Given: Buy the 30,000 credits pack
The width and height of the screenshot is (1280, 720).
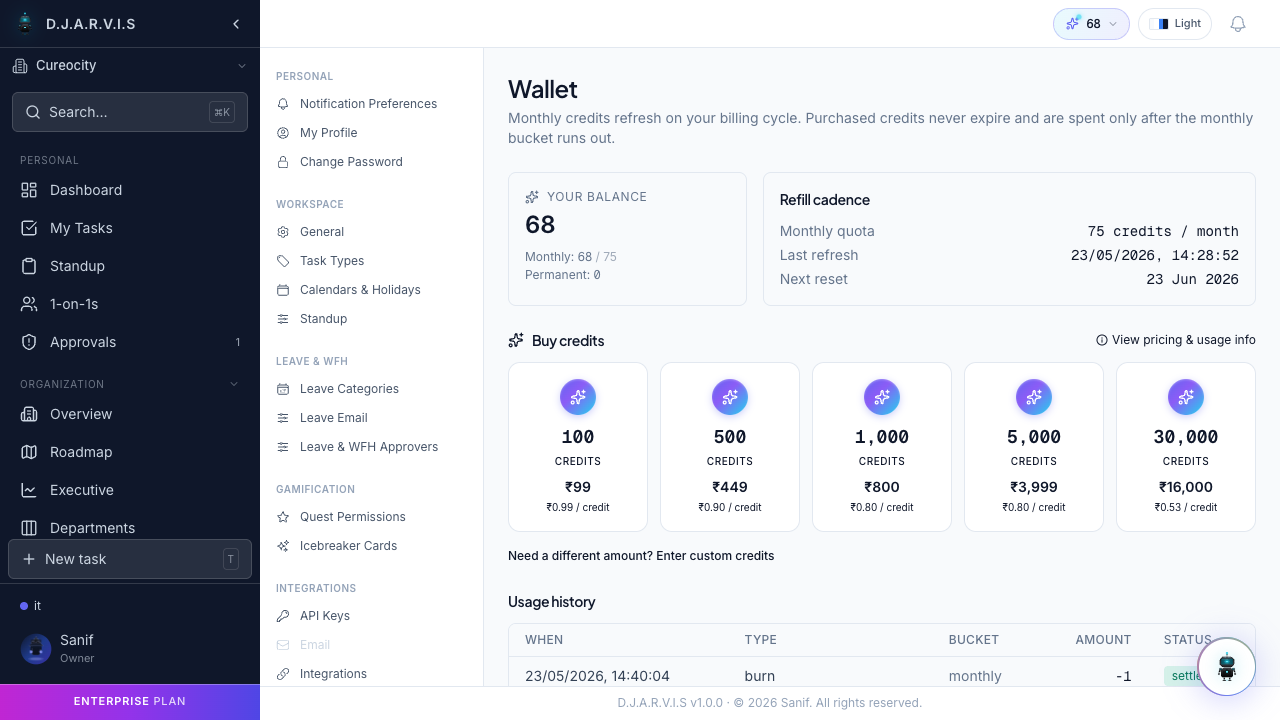Looking at the screenshot, I should click(1186, 447).
